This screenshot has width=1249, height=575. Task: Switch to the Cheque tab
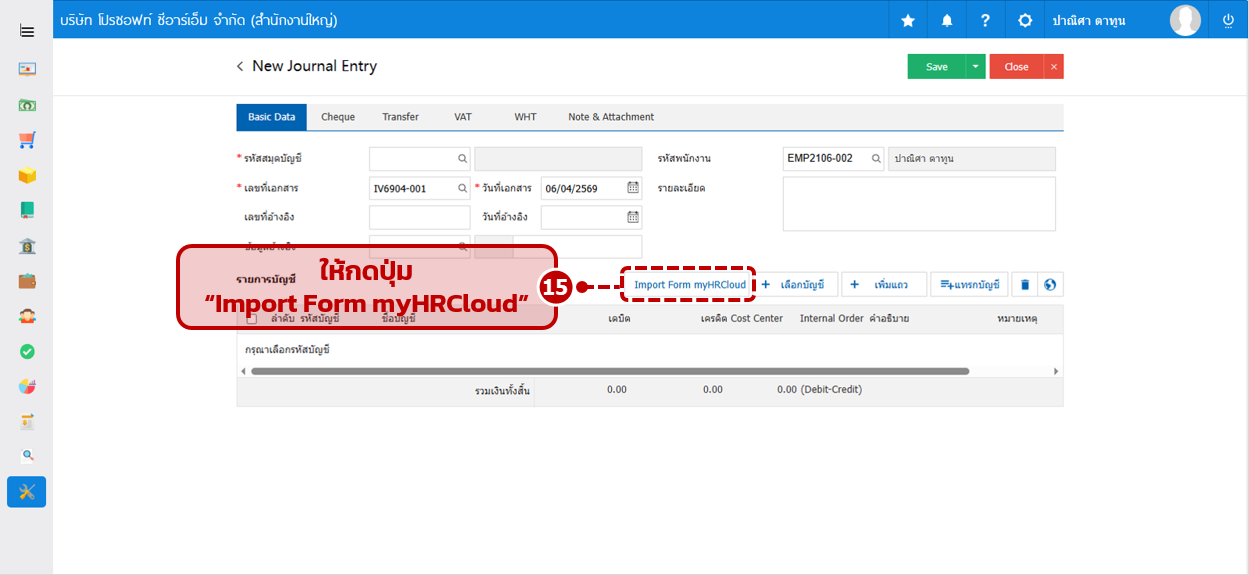click(338, 117)
